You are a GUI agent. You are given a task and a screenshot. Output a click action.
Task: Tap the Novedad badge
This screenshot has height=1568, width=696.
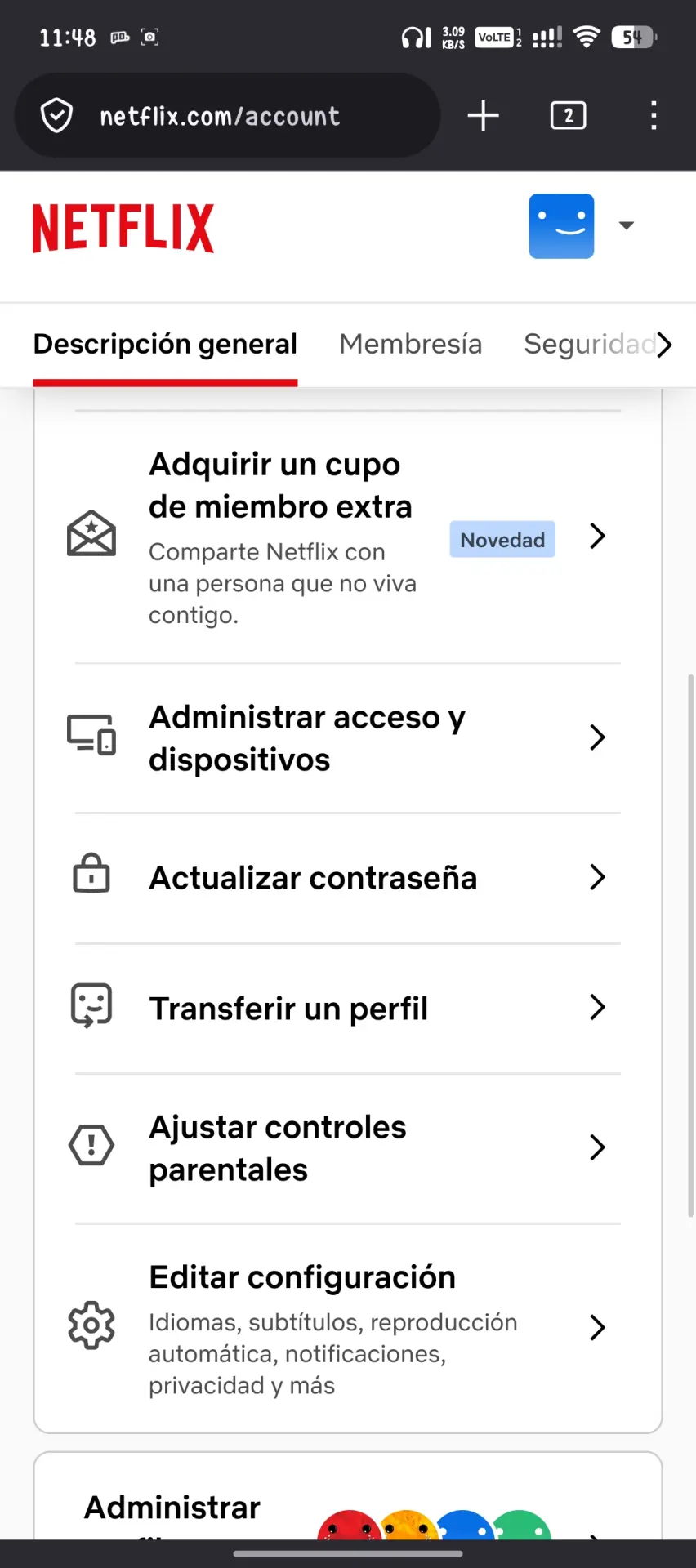click(x=502, y=540)
